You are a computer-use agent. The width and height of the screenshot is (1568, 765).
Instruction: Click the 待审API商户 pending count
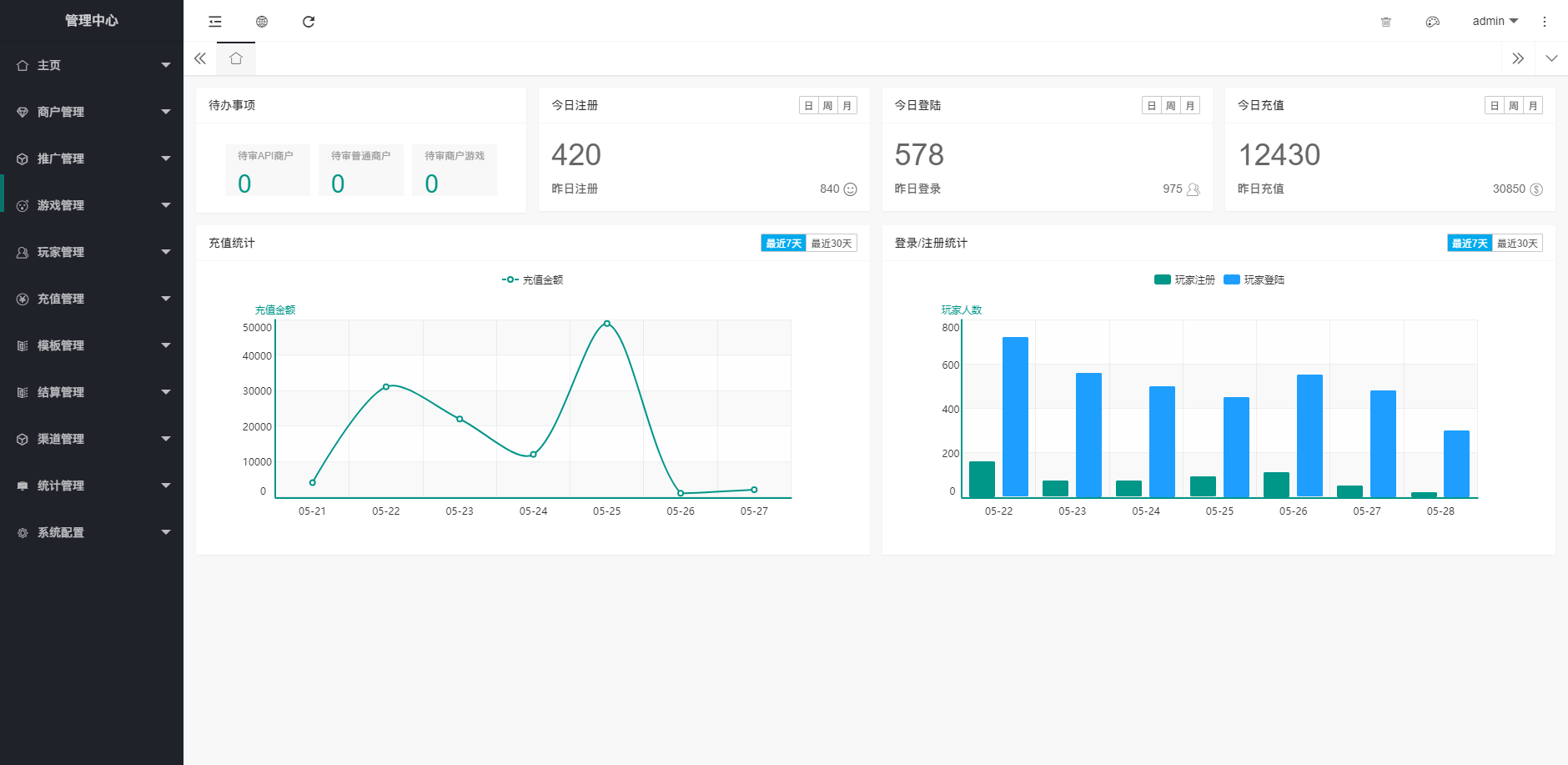[244, 184]
